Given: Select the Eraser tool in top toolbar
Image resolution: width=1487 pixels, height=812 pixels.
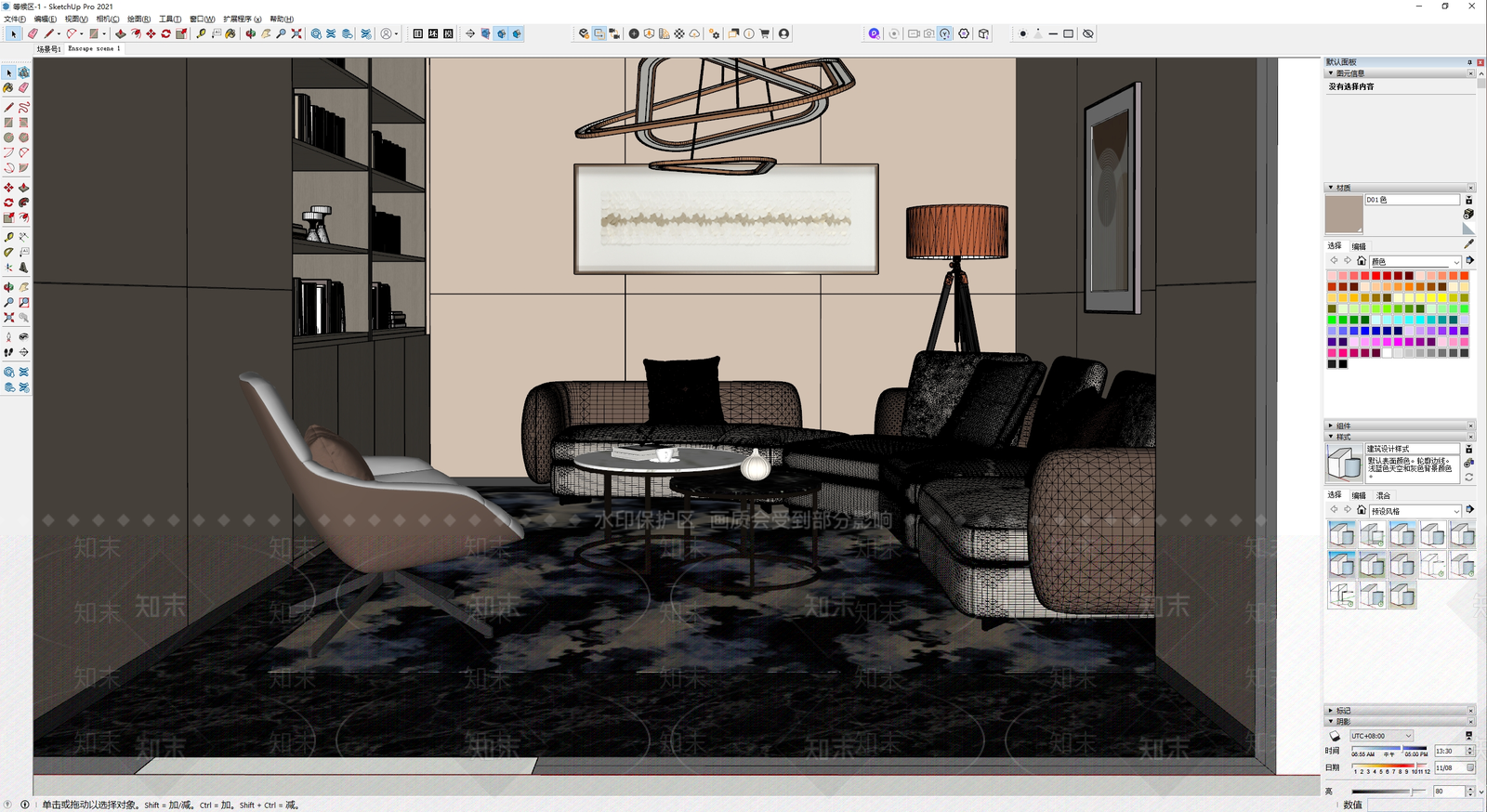Looking at the screenshot, I should pyautogui.click(x=33, y=33).
